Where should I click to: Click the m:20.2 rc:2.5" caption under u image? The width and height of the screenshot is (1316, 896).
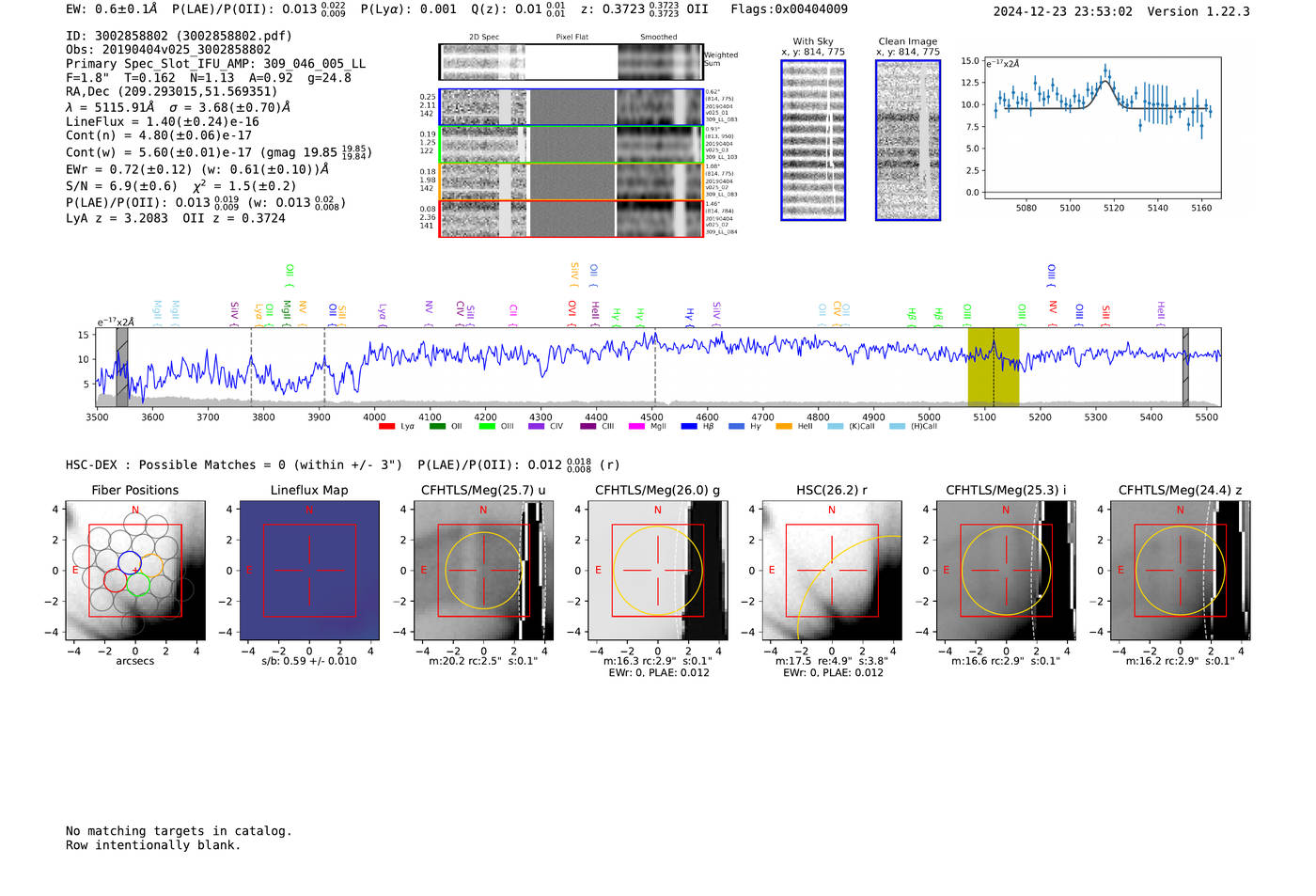[x=483, y=661]
